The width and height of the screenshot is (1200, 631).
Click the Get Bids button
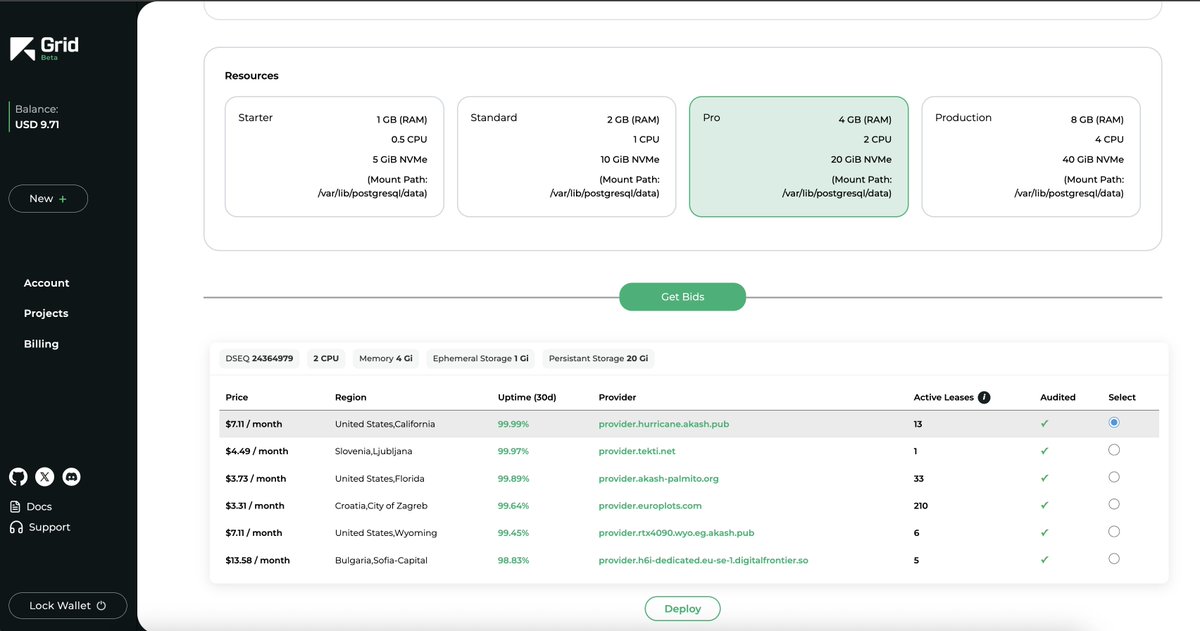683,296
